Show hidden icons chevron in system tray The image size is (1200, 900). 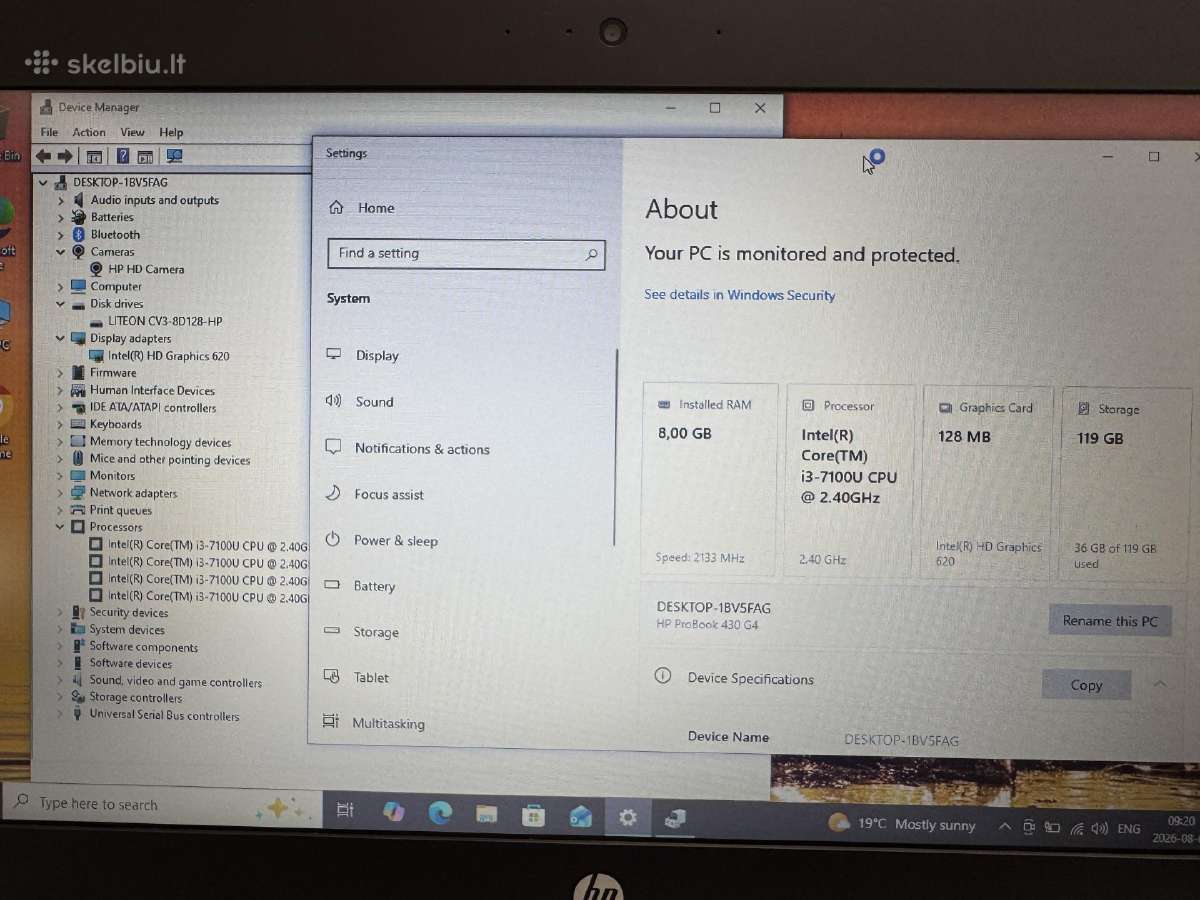click(1004, 826)
